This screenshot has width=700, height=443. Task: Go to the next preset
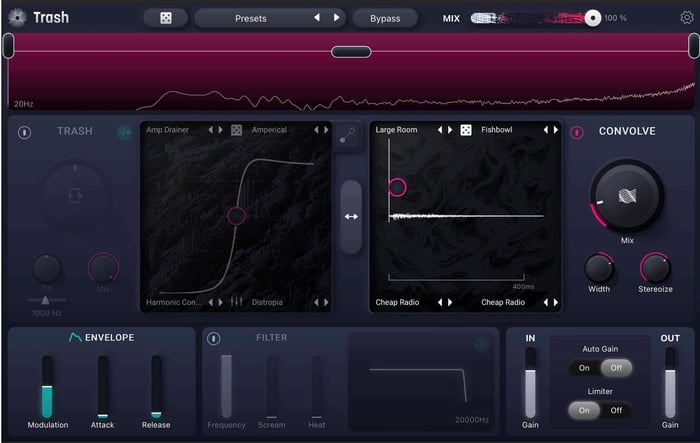click(x=337, y=18)
